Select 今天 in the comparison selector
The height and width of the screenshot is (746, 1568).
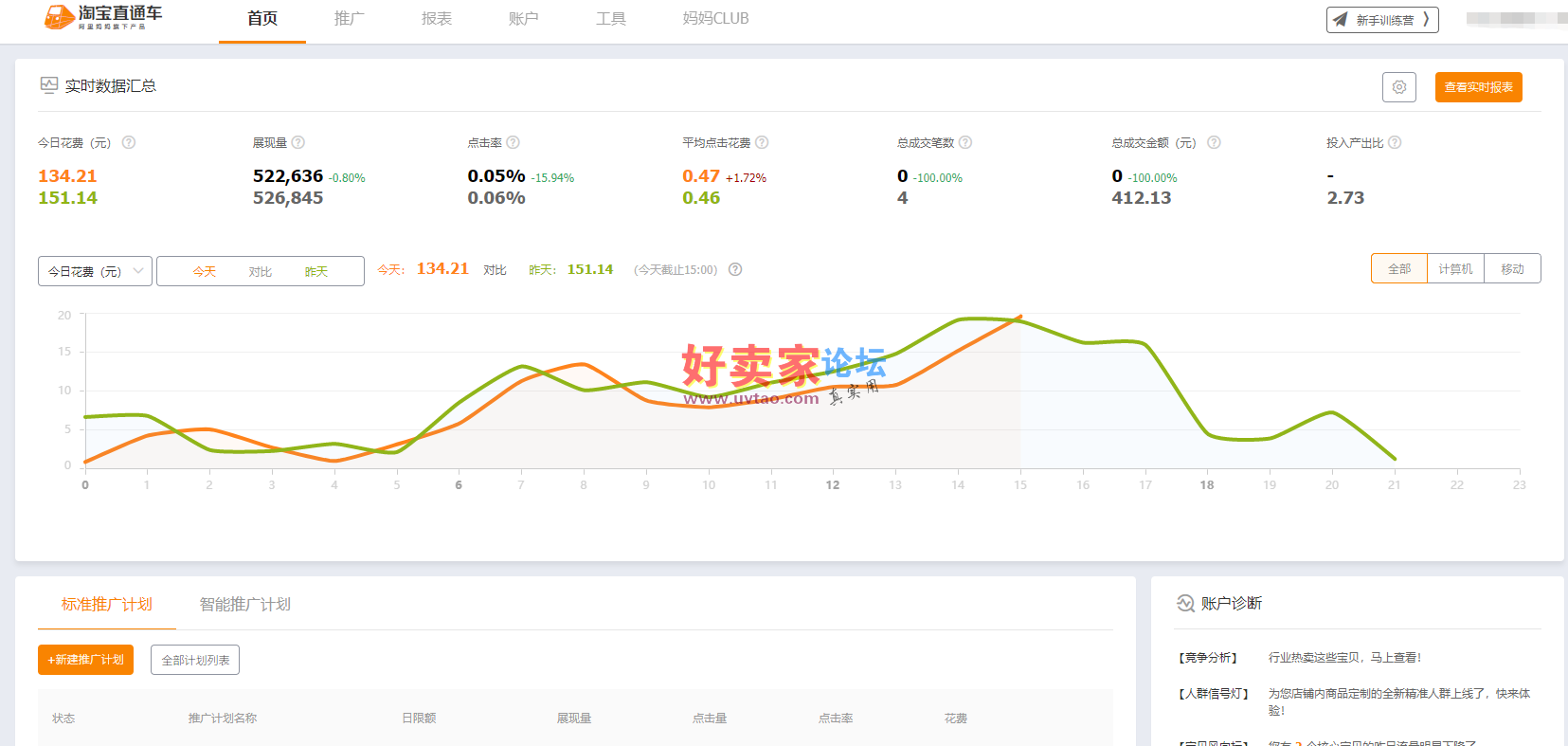[x=205, y=271]
